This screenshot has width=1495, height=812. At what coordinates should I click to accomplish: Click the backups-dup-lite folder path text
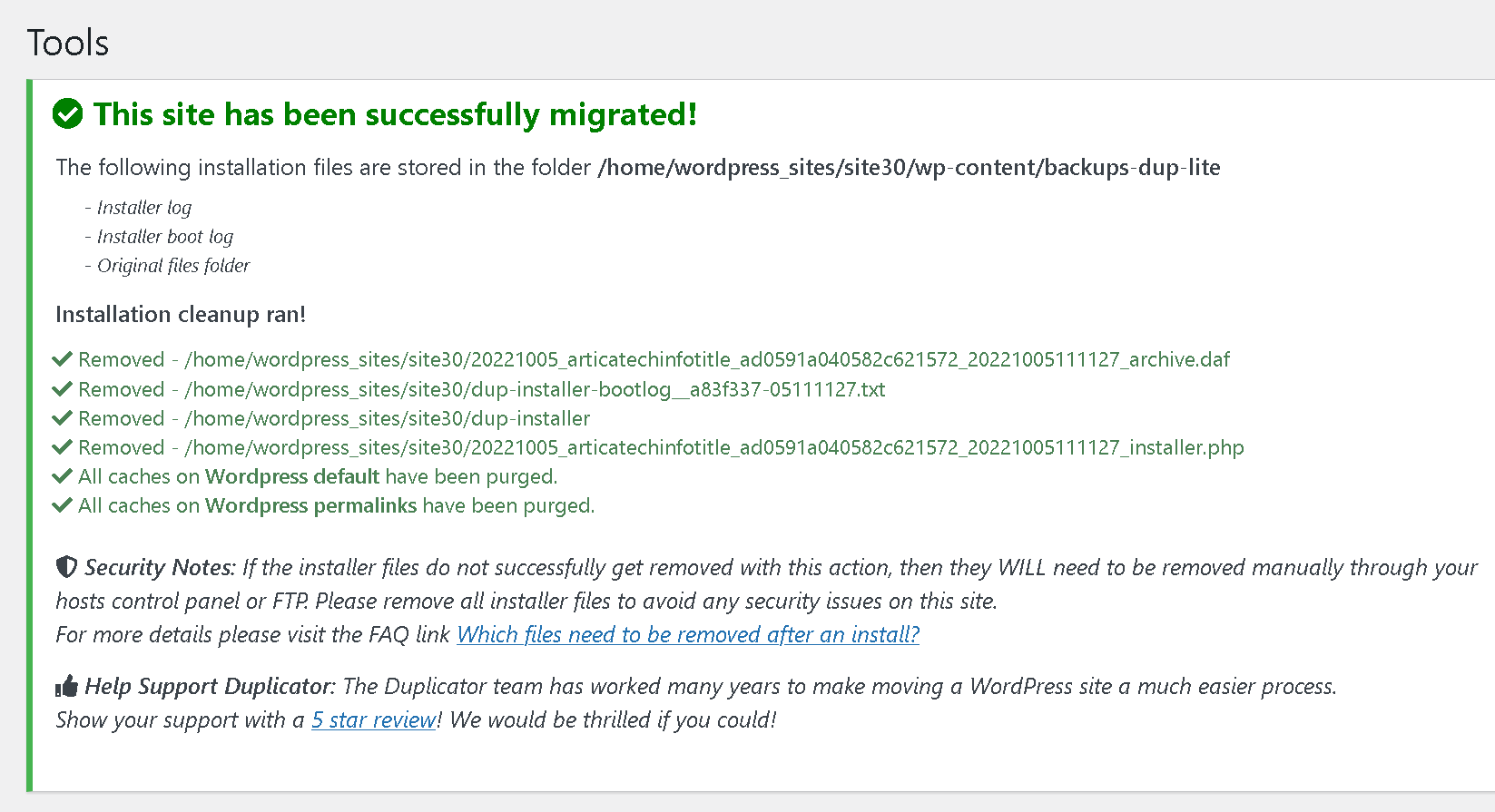coord(908,167)
